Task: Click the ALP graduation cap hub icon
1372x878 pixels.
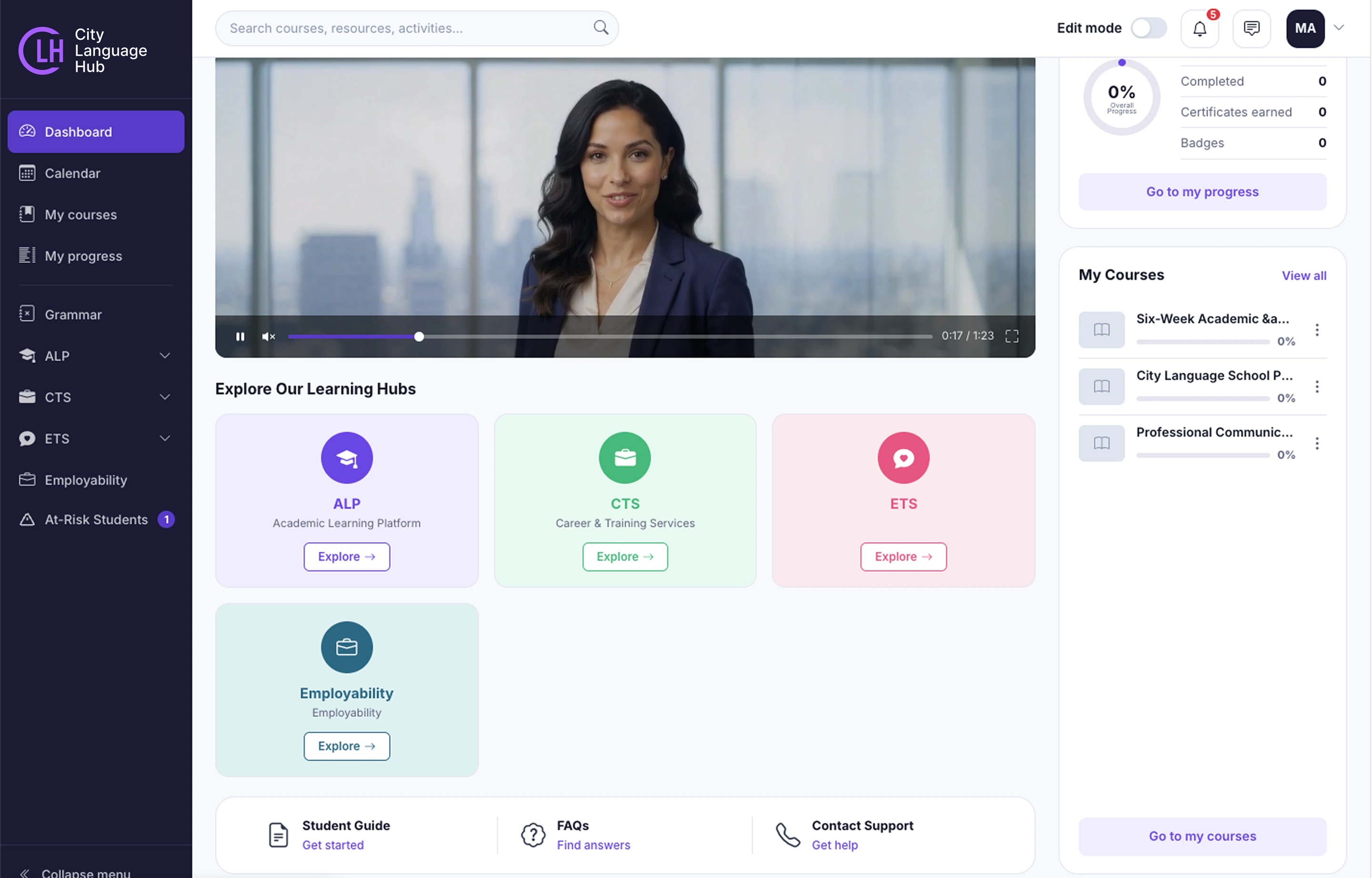Action: click(x=346, y=457)
